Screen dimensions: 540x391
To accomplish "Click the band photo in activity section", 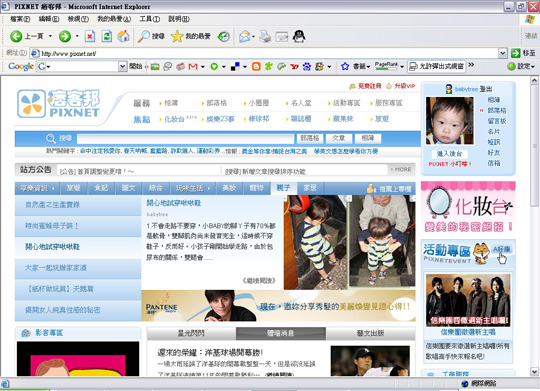I will click(468, 300).
